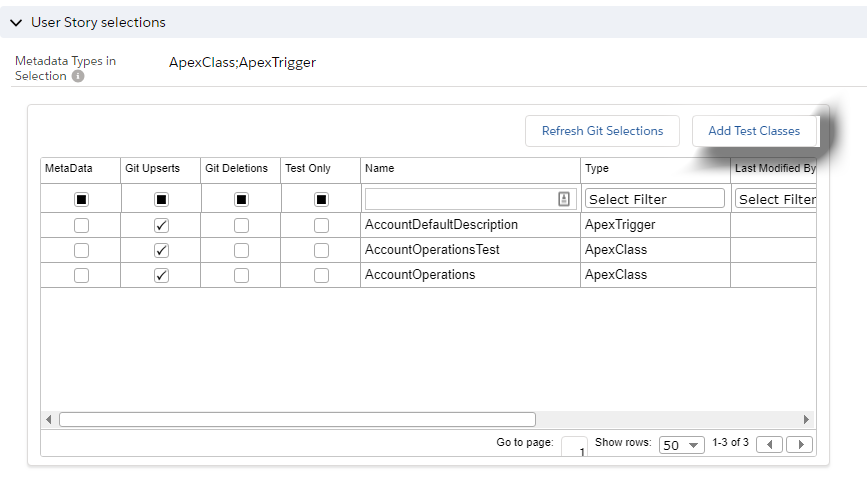Screen dimensions: 867x498
Task: Click the icon inside the Name filter box
Action: [564, 199]
